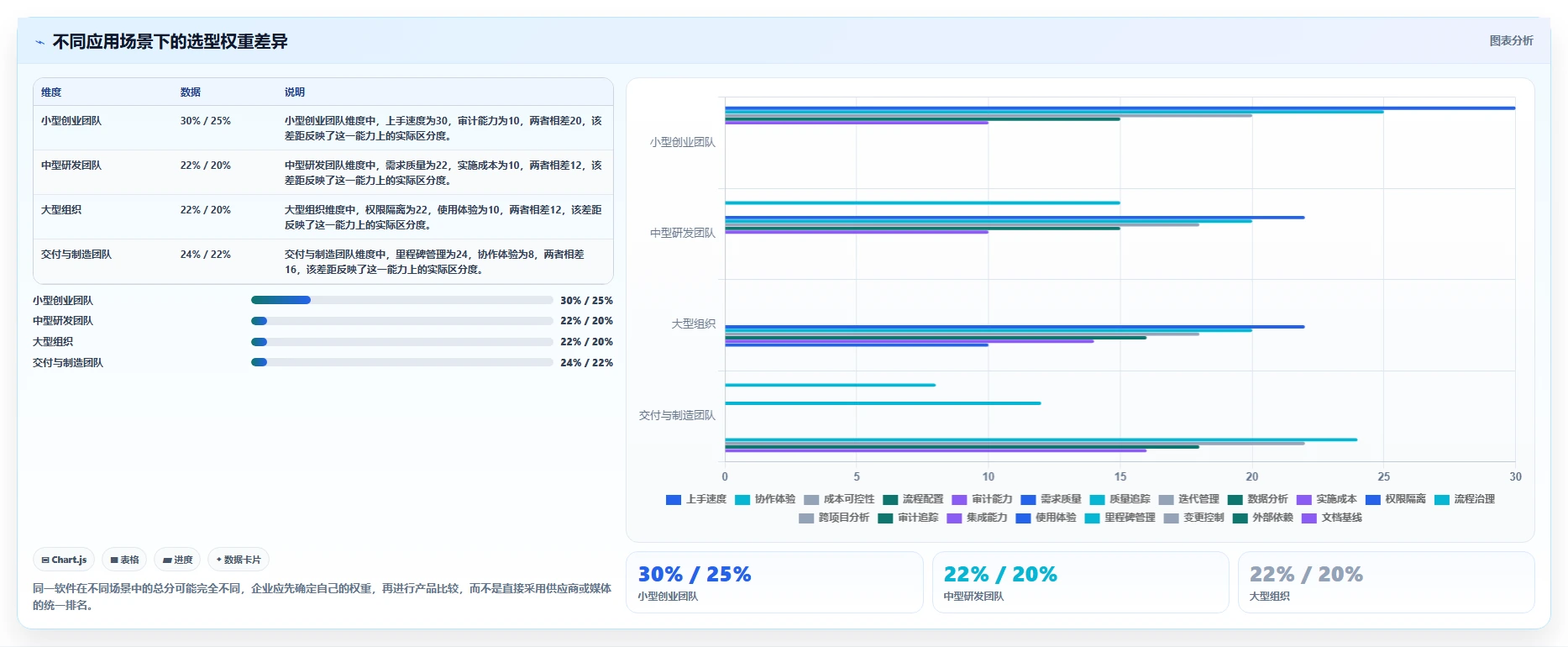
Task: Click the 交付与制造团队 progress bar
Action: [x=401, y=362]
